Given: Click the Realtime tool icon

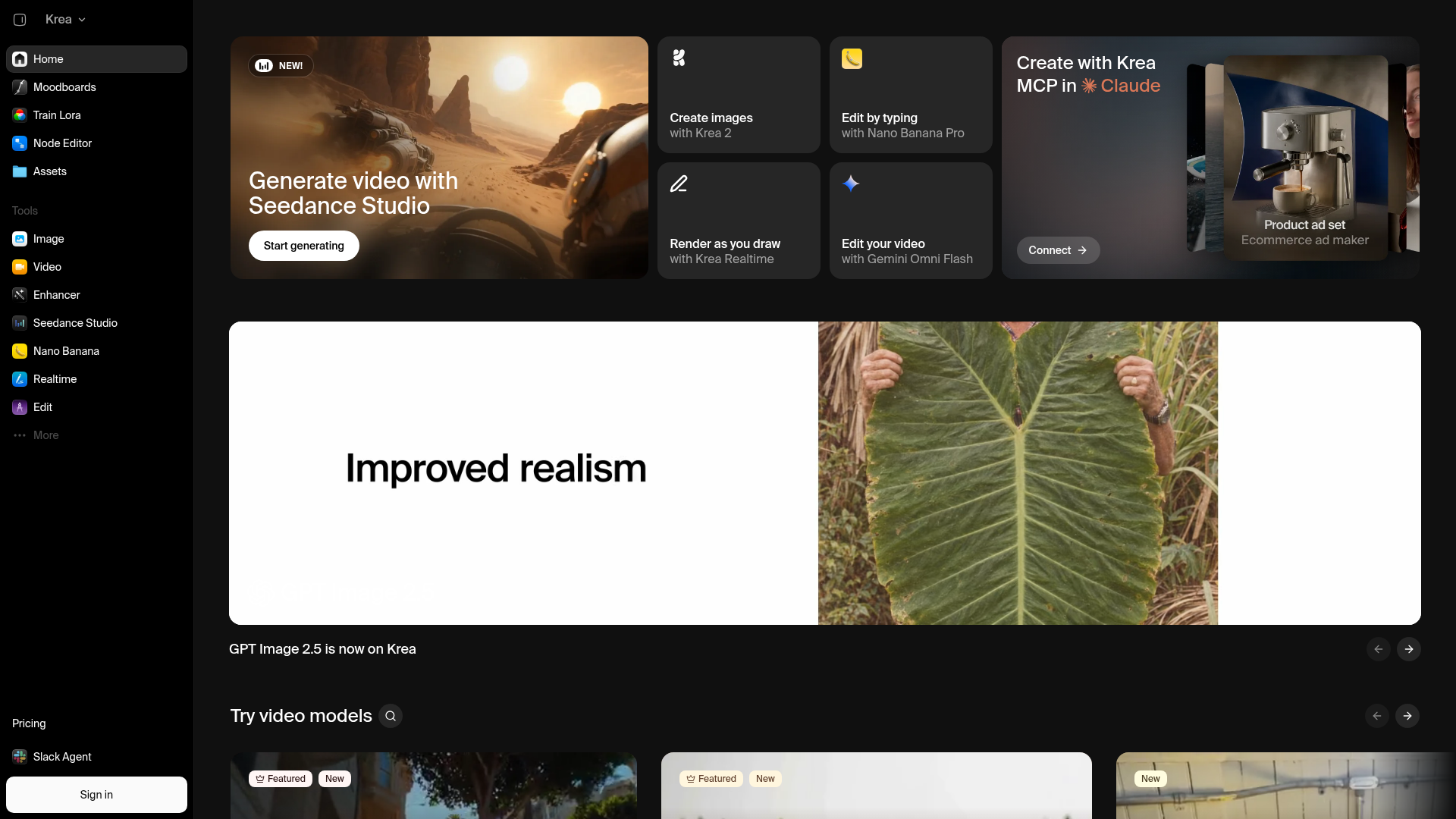Looking at the screenshot, I should pos(20,379).
